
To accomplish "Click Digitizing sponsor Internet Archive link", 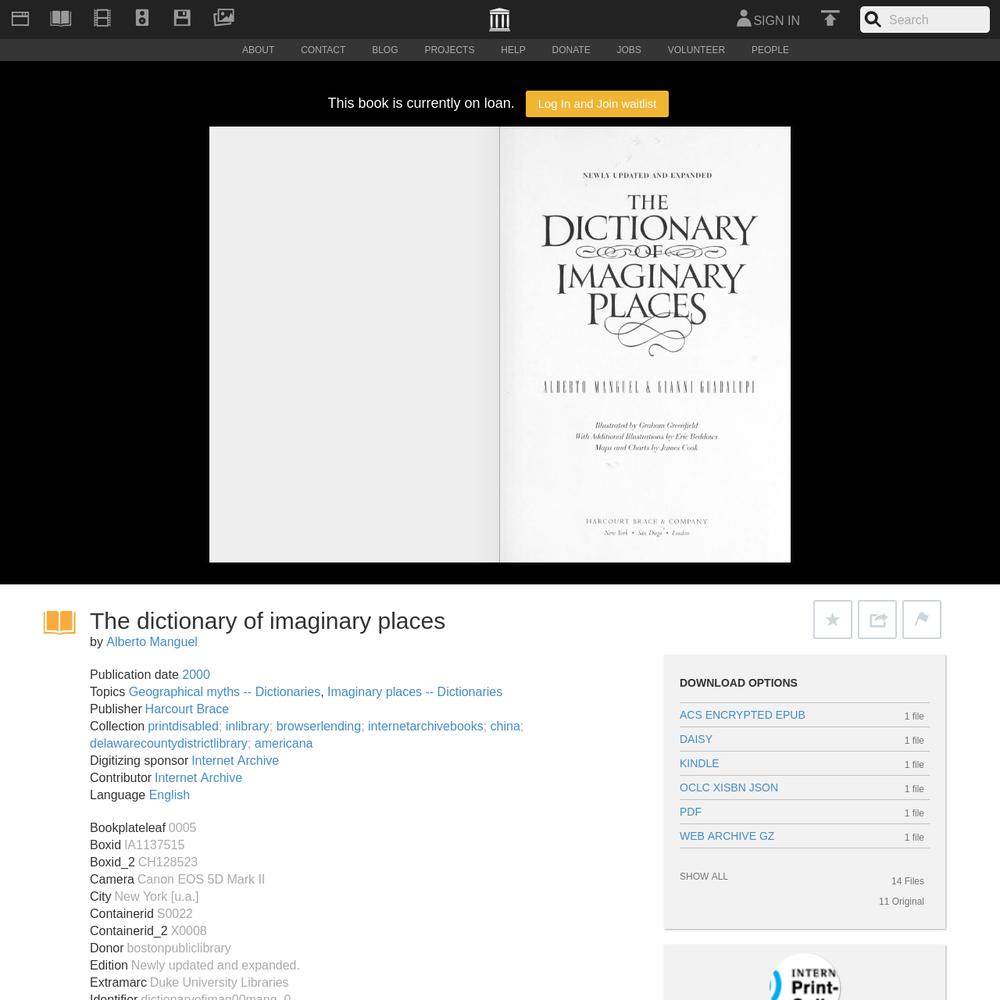I will click(x=235, y=760).
